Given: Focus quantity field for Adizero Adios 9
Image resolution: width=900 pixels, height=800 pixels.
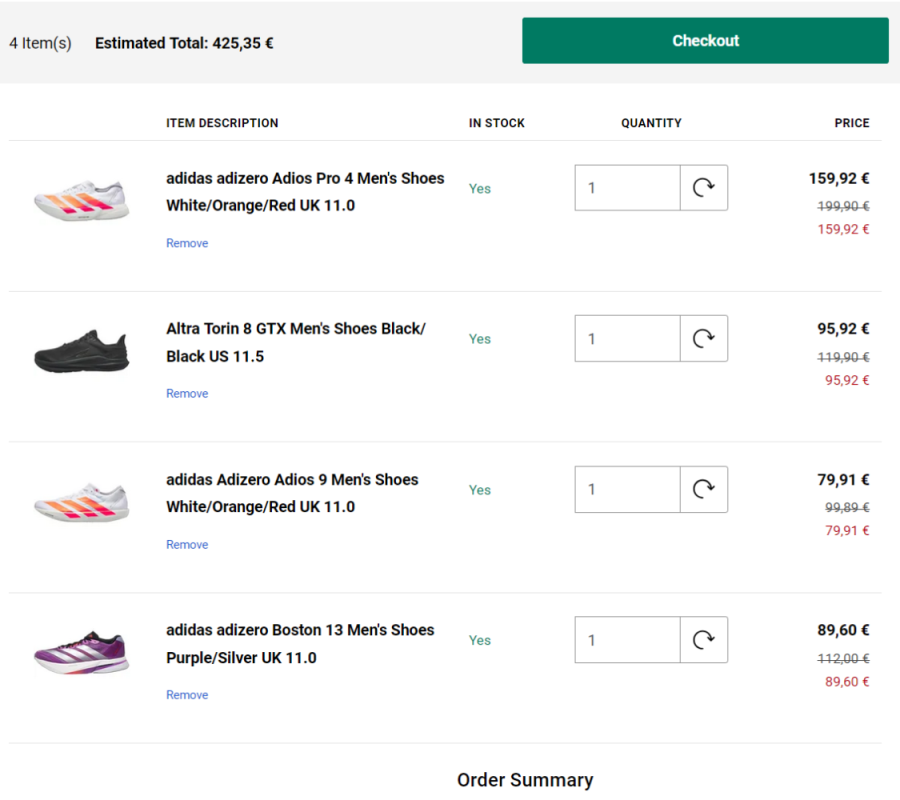Looking at the screenshot, I should pyautogui.click(x=627, y=490).
